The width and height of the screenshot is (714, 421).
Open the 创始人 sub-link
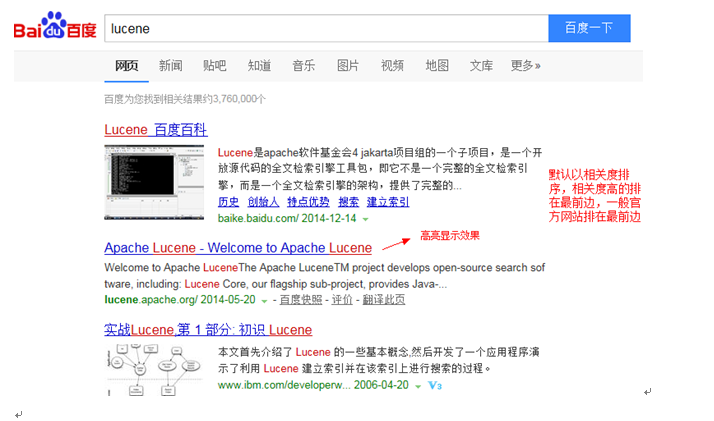point(263,202)
